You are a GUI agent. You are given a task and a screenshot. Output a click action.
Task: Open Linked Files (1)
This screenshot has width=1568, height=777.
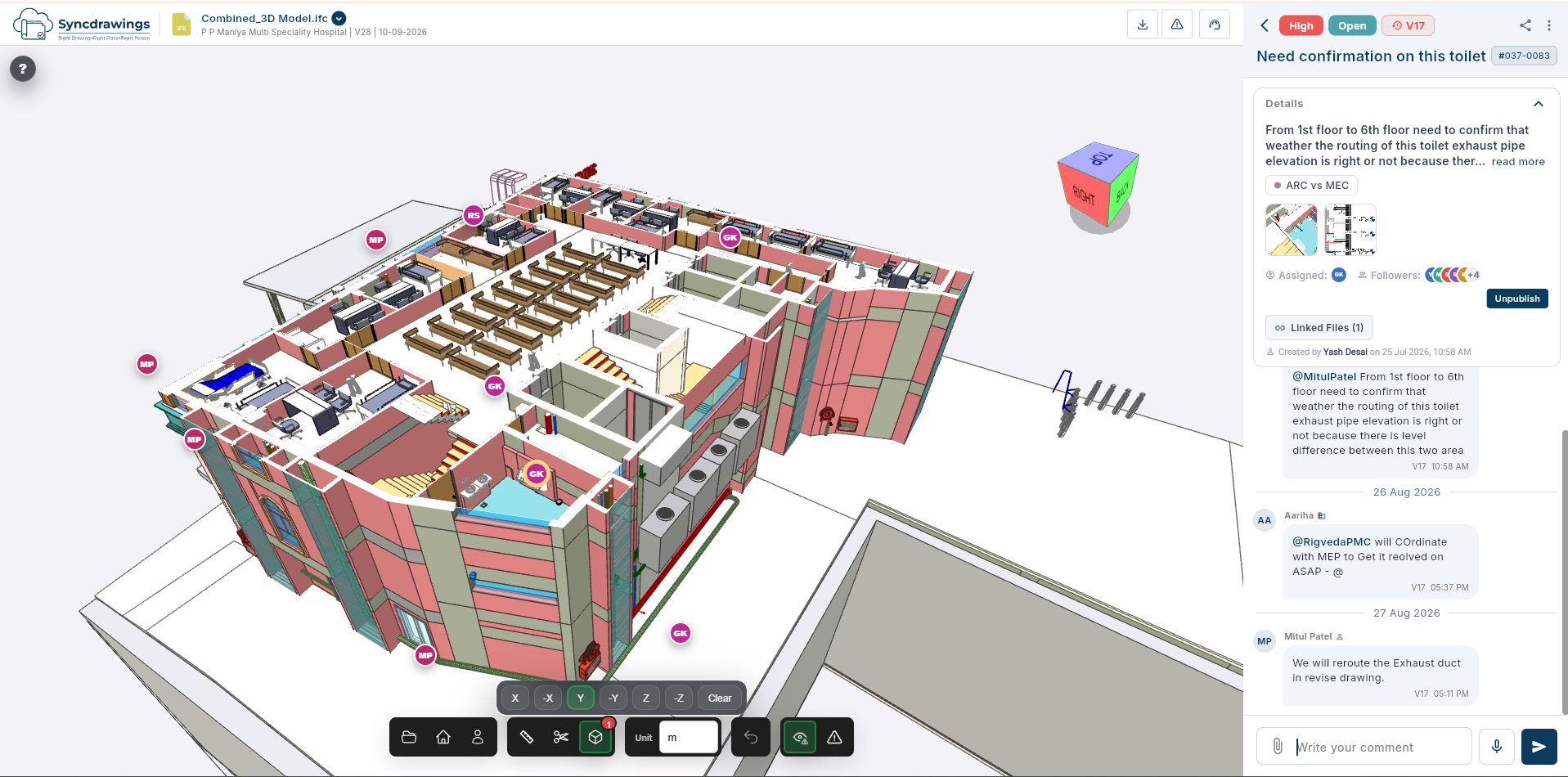(1319, 327)
